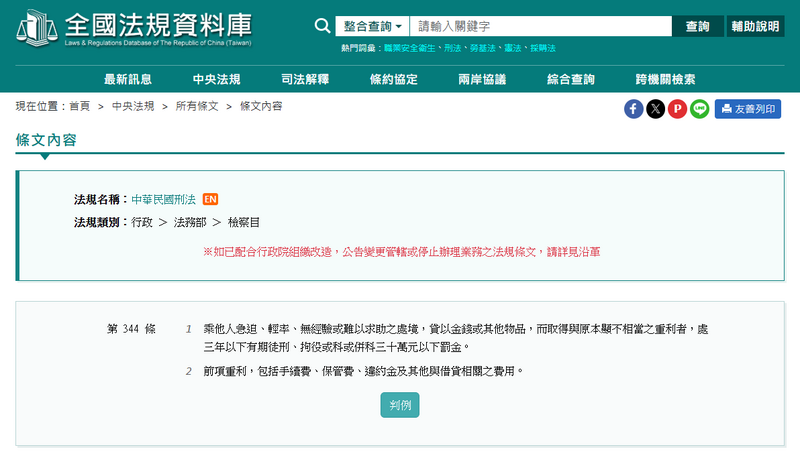Image resolution: width=800 pixels, height=470 pixels.
Task: Focus the keyword search input field
Action: 540,26
